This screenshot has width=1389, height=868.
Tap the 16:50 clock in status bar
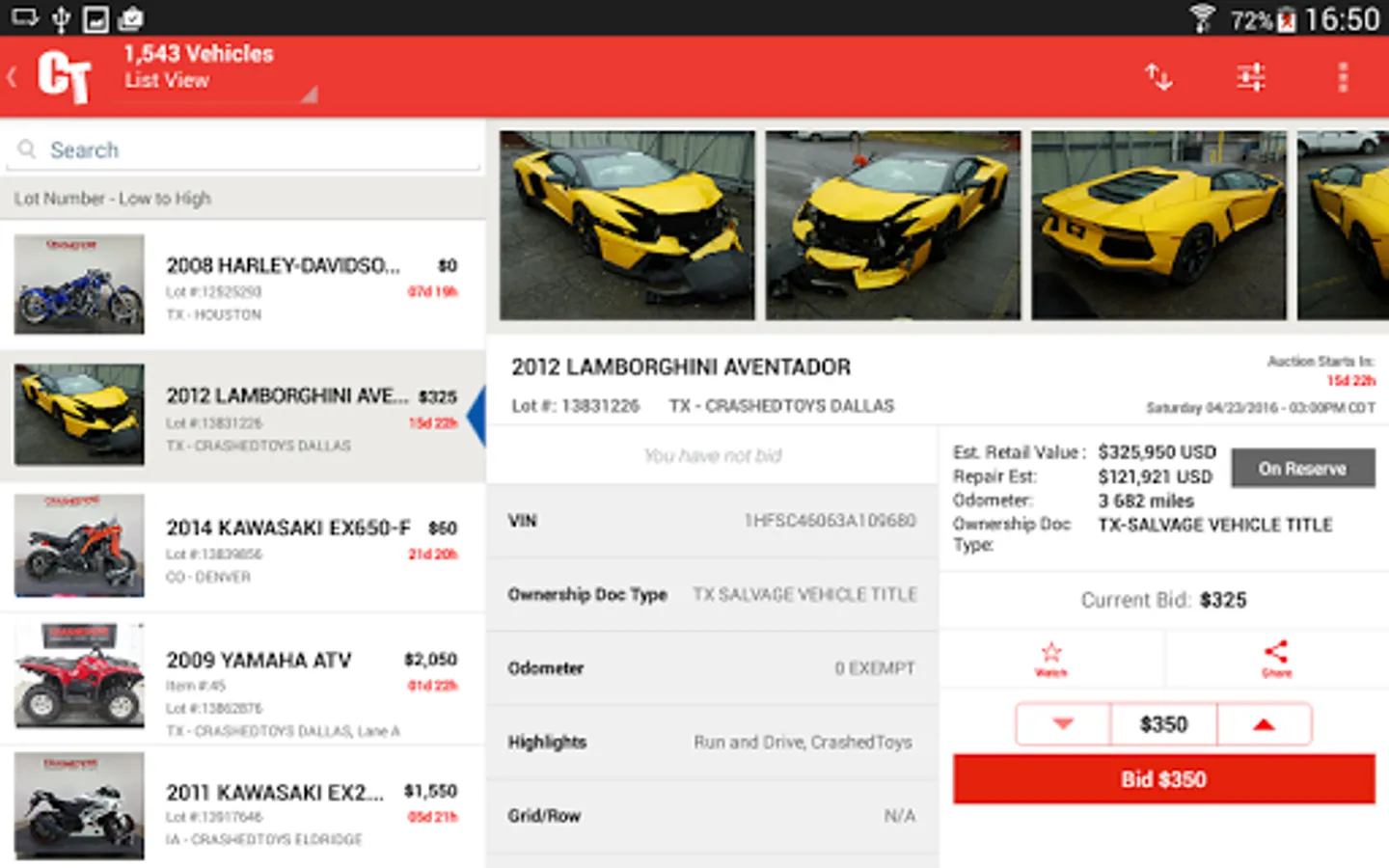tap(1342, 19)
